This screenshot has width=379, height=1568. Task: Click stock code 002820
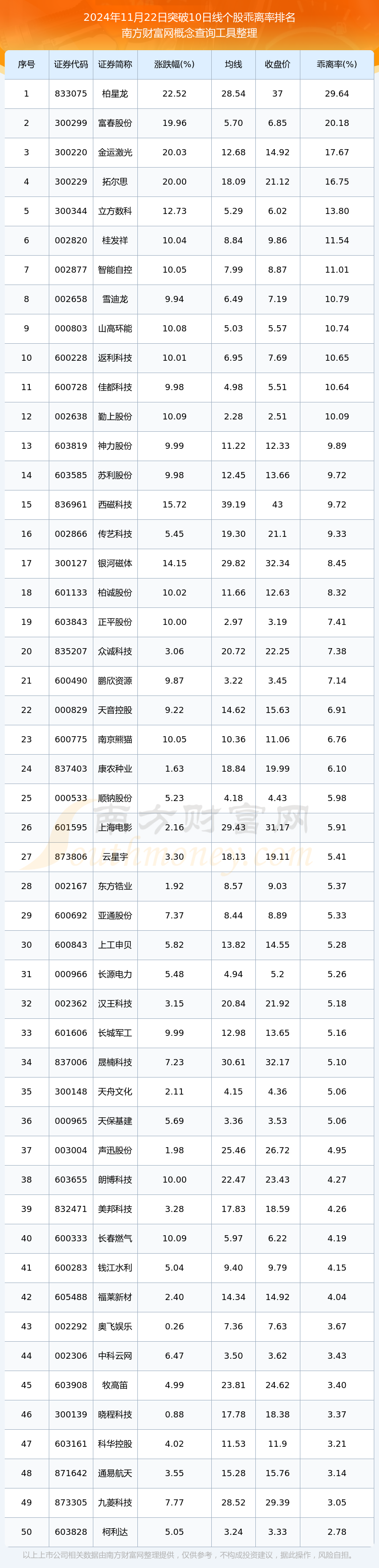[71, 241]
